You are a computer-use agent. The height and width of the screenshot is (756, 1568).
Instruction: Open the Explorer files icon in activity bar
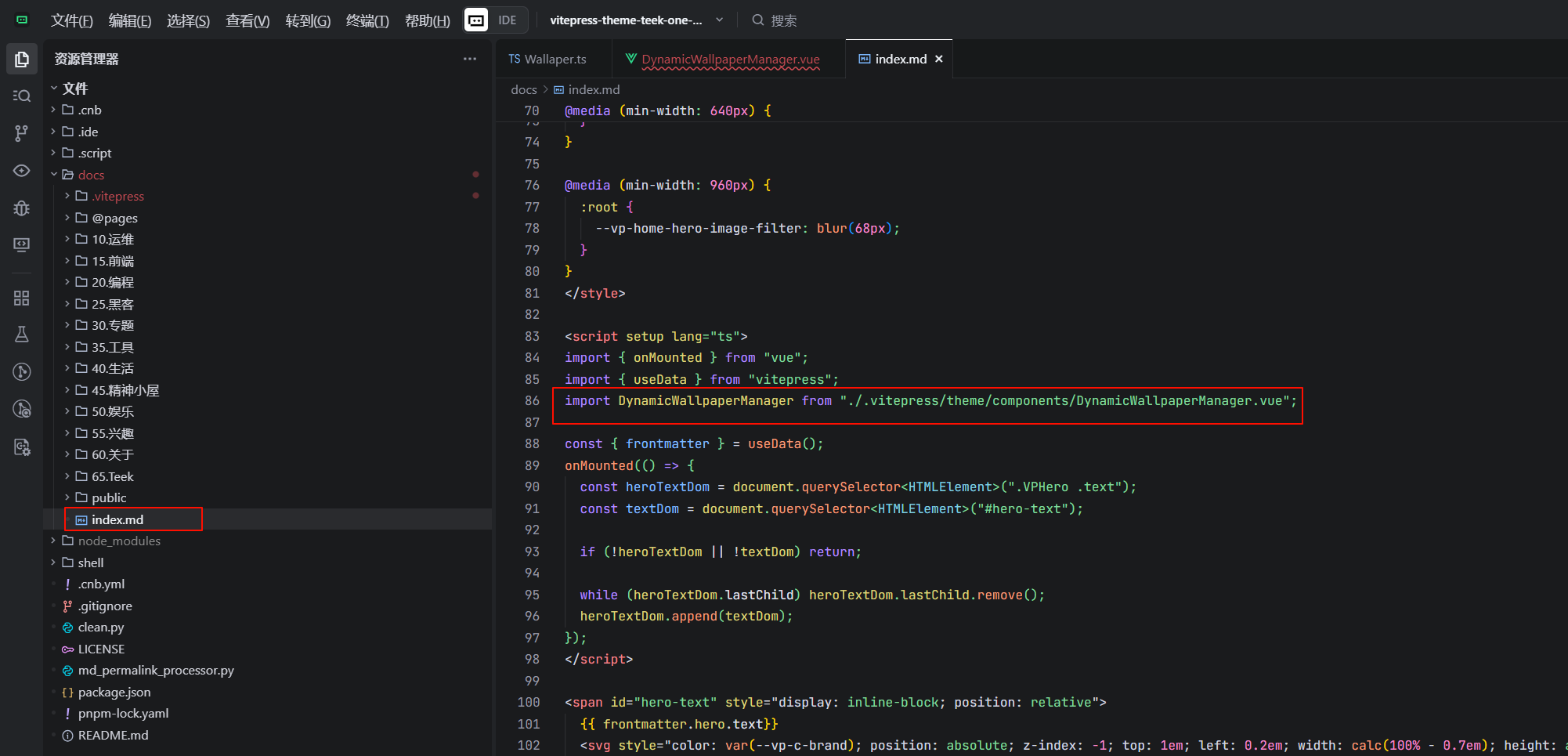tap(22, 60)
